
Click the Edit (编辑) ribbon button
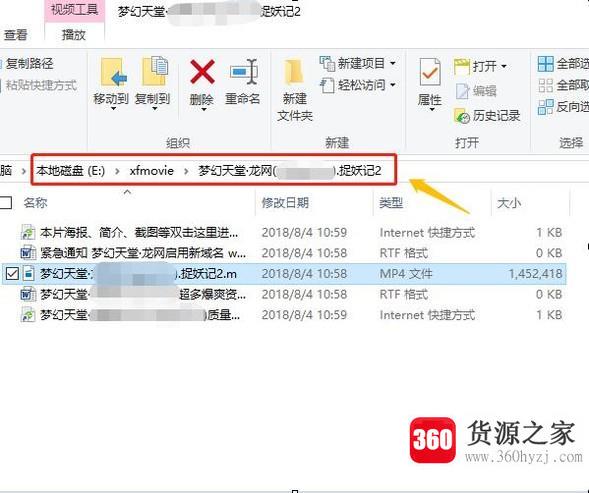pos(476,91)
